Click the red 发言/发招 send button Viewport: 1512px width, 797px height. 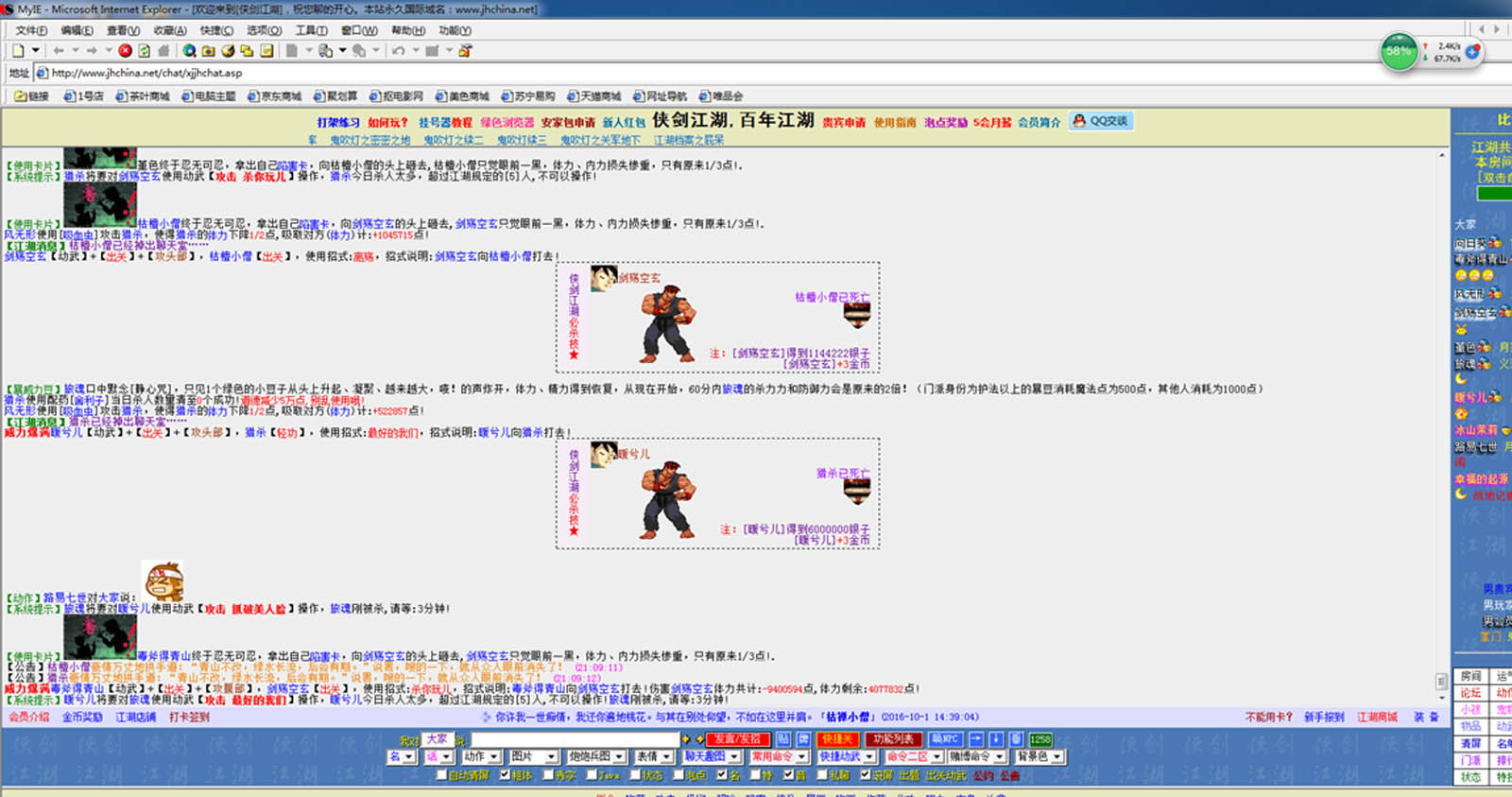(737, 739)
